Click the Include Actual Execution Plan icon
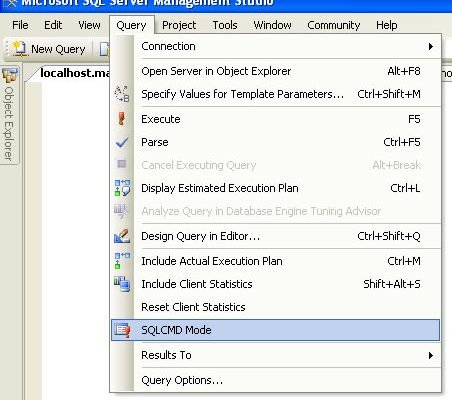452x400 pixels. coord(122,261)
